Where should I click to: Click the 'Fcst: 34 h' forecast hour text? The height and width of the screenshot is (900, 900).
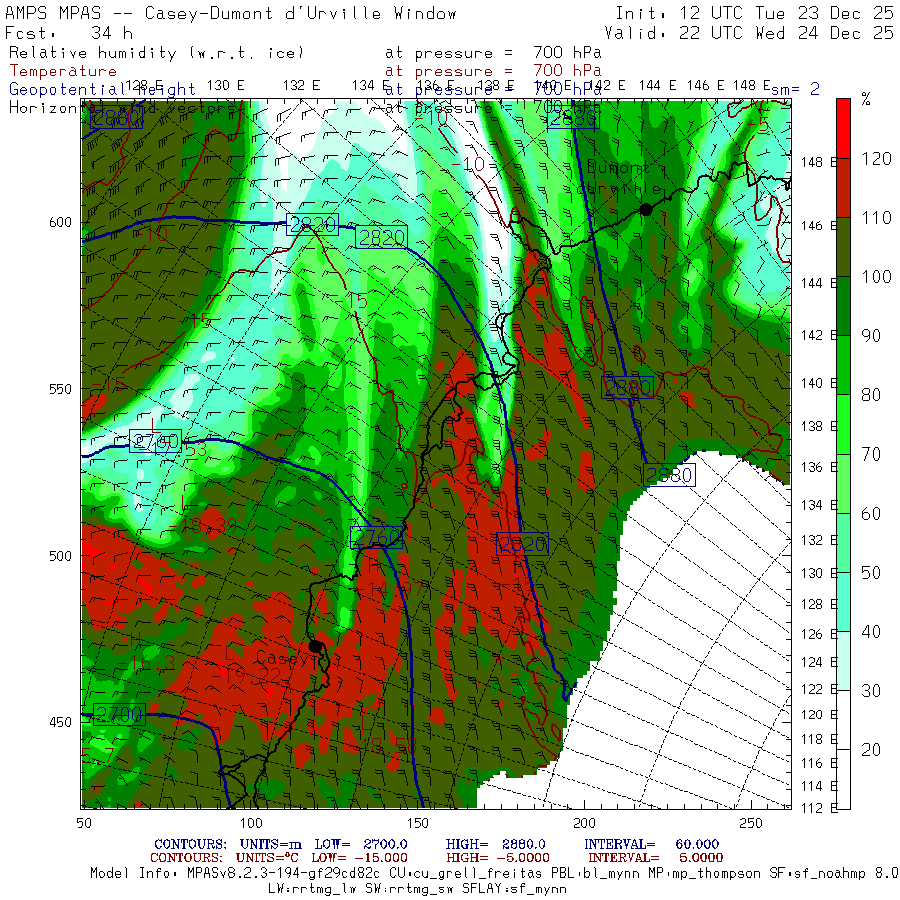tap(69, 33)
